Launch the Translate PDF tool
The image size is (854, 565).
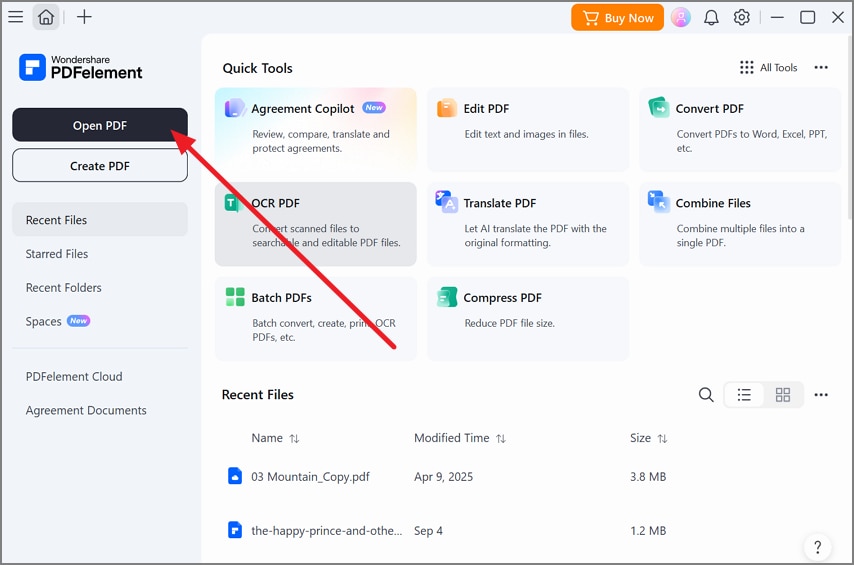point(528,224)
